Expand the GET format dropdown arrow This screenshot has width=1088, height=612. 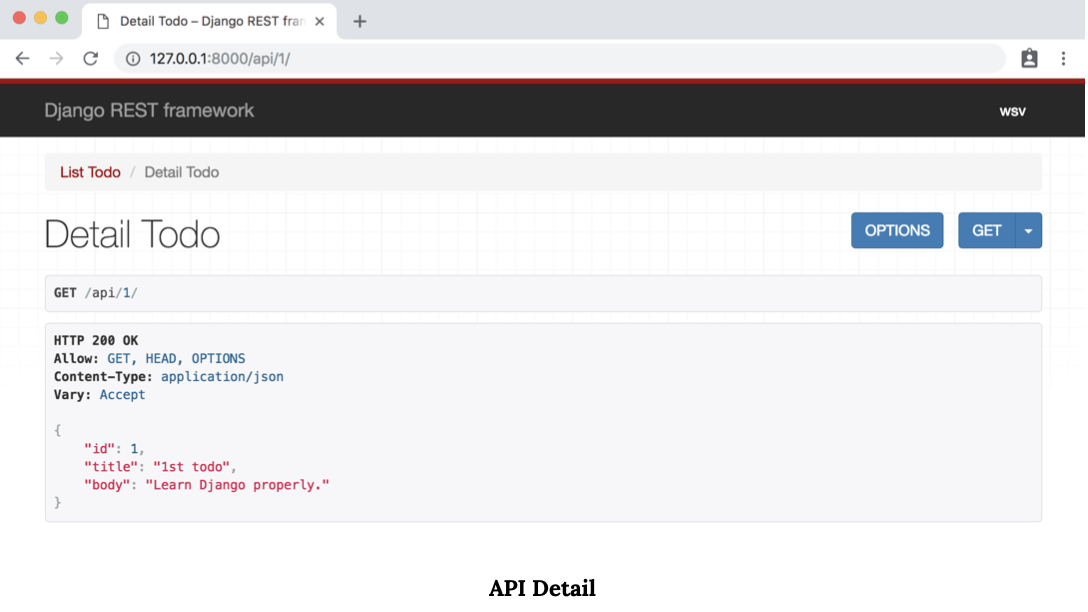coord(1028,230)
